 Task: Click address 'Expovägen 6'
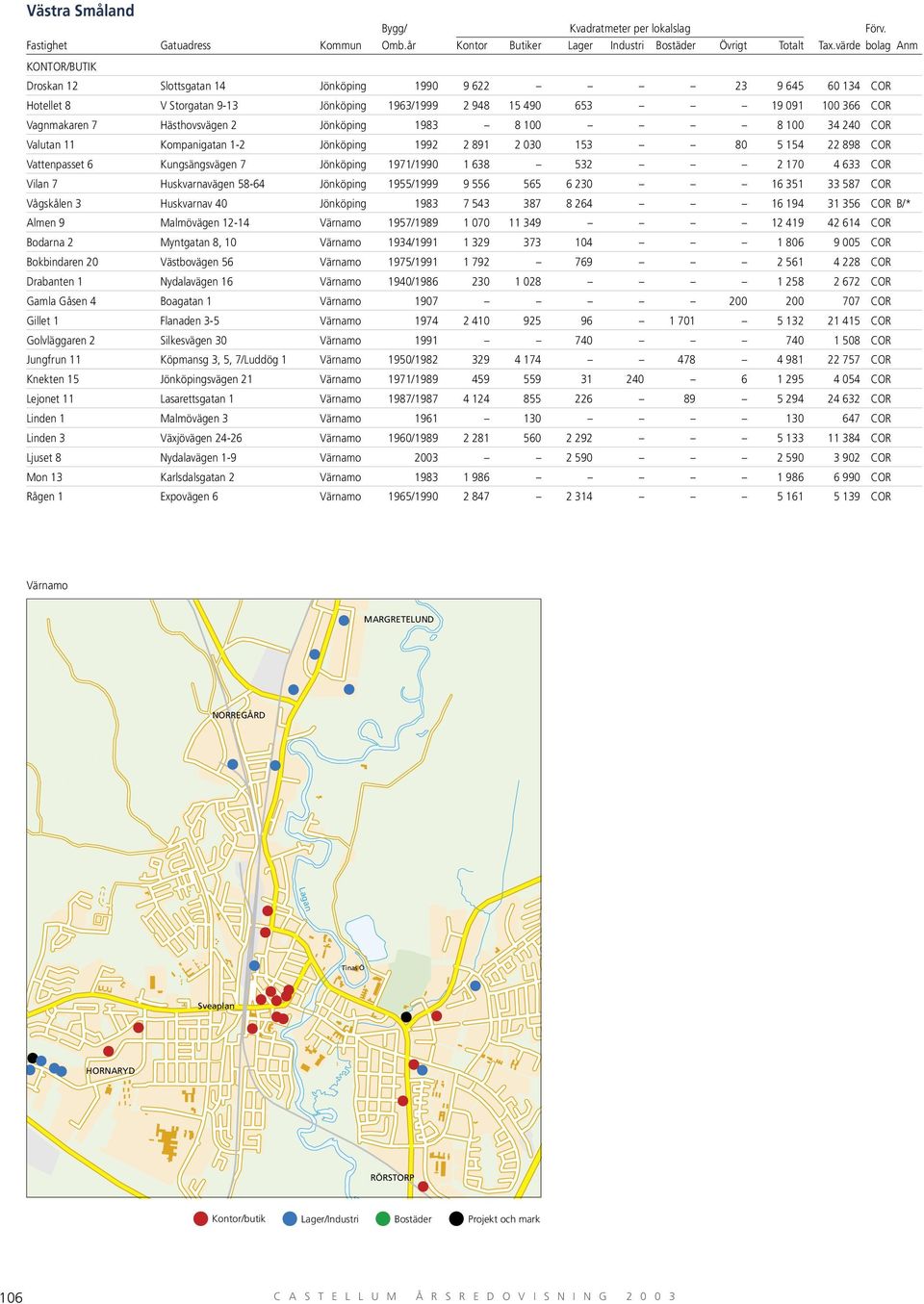189,497
